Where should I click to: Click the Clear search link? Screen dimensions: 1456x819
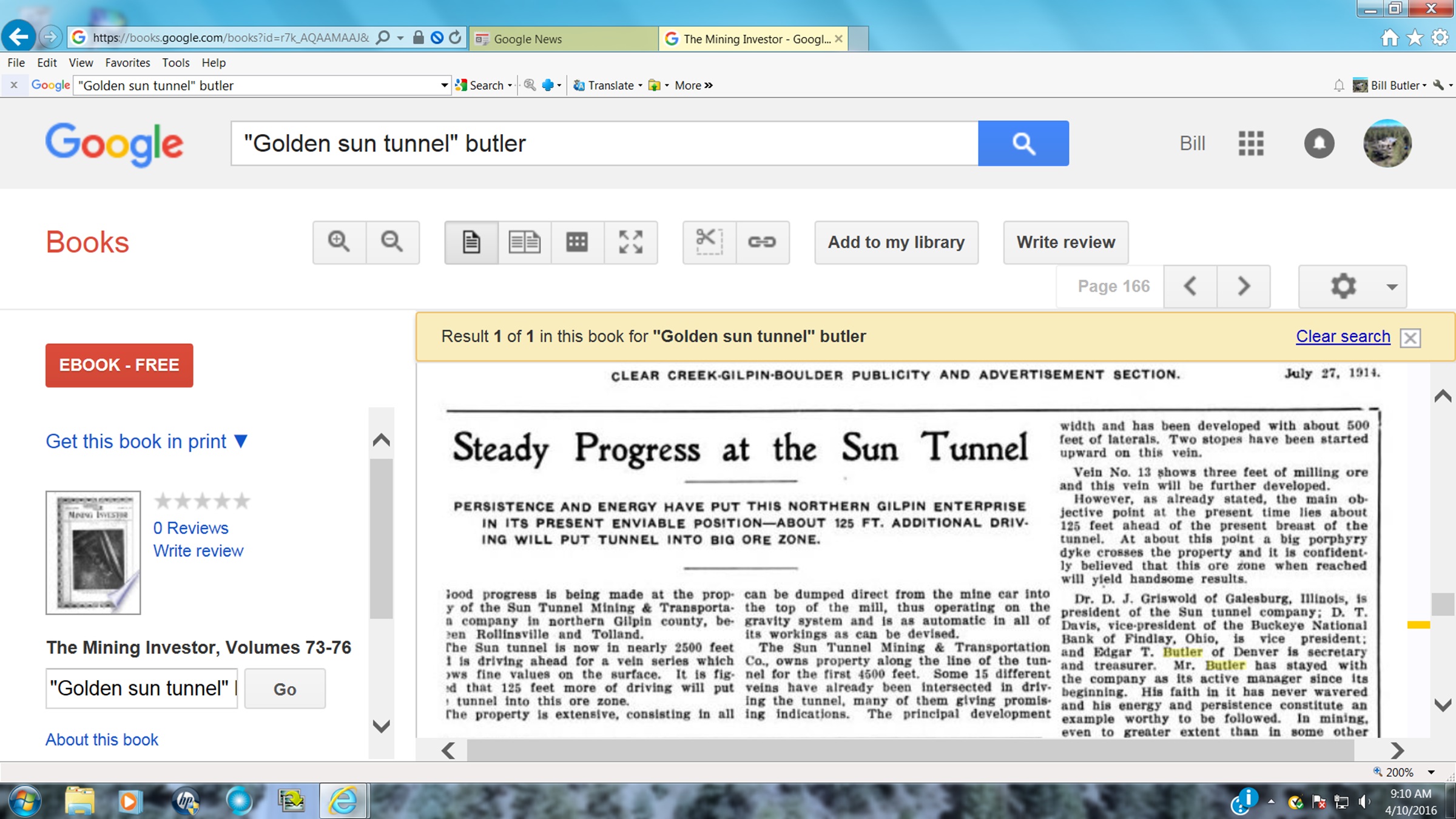[1343, 336]
